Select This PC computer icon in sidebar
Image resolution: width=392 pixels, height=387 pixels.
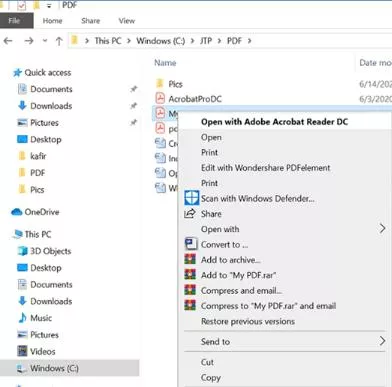[x=17, y=234]
